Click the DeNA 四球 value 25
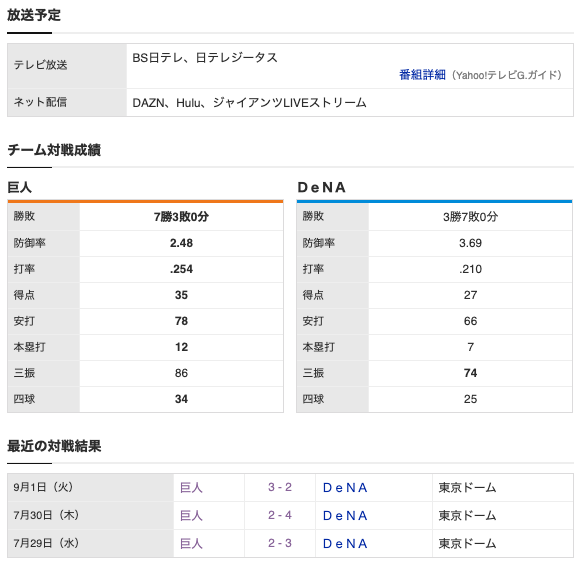The height and width of the screenshot is (561, 586). [x=470, y=399]
